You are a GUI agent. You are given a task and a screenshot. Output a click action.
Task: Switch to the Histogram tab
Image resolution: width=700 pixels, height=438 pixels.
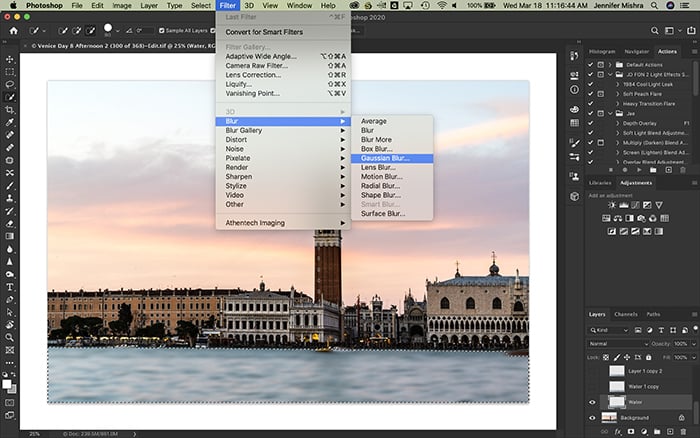[x=602, y=52]
